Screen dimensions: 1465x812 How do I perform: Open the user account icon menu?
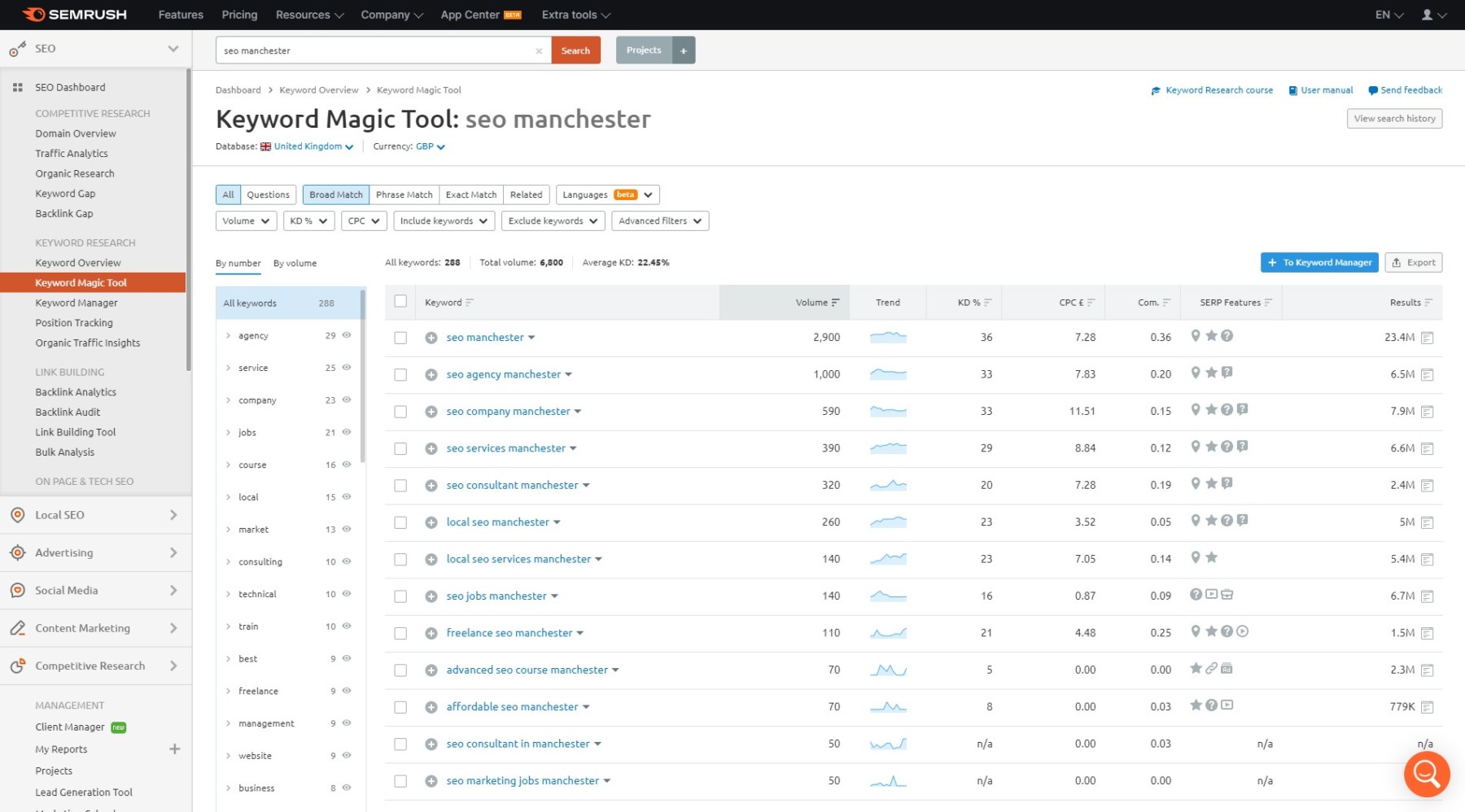(1433, 15)
